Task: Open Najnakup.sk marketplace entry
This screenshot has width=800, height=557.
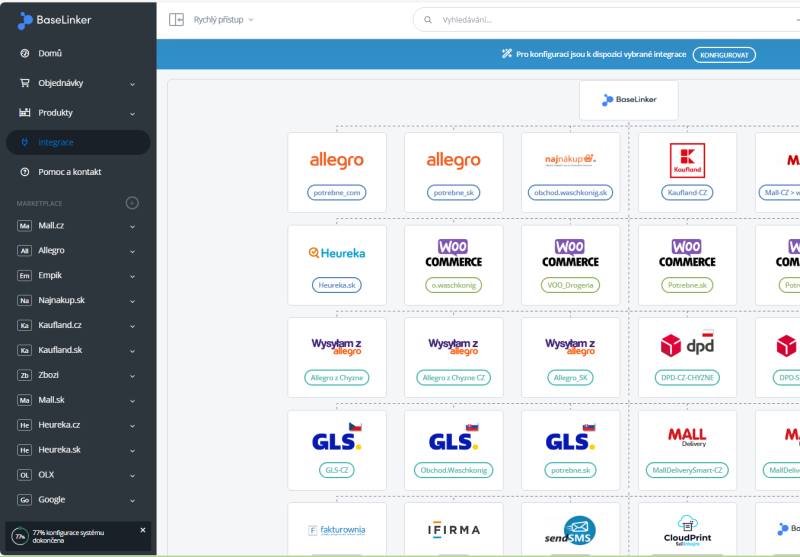Action: [x=61, y=300]
